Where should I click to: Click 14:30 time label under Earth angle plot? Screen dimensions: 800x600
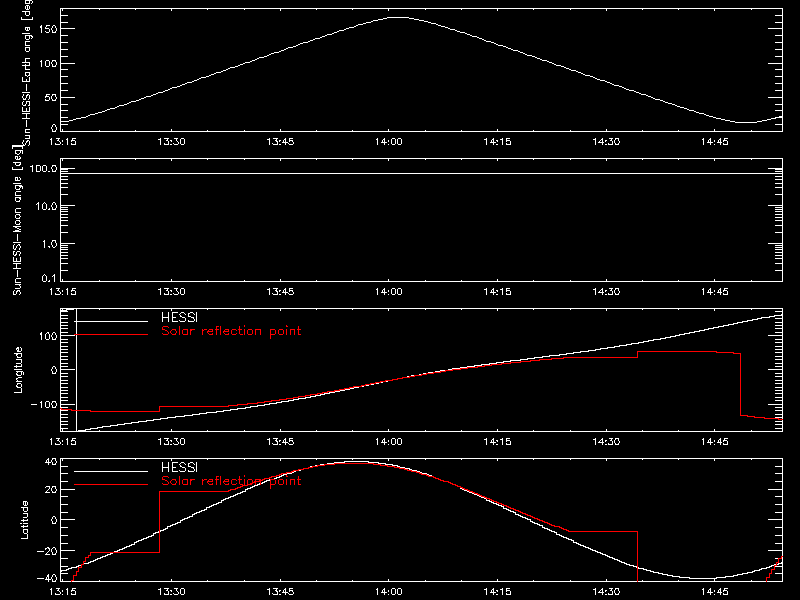click(x=606, y=142)
